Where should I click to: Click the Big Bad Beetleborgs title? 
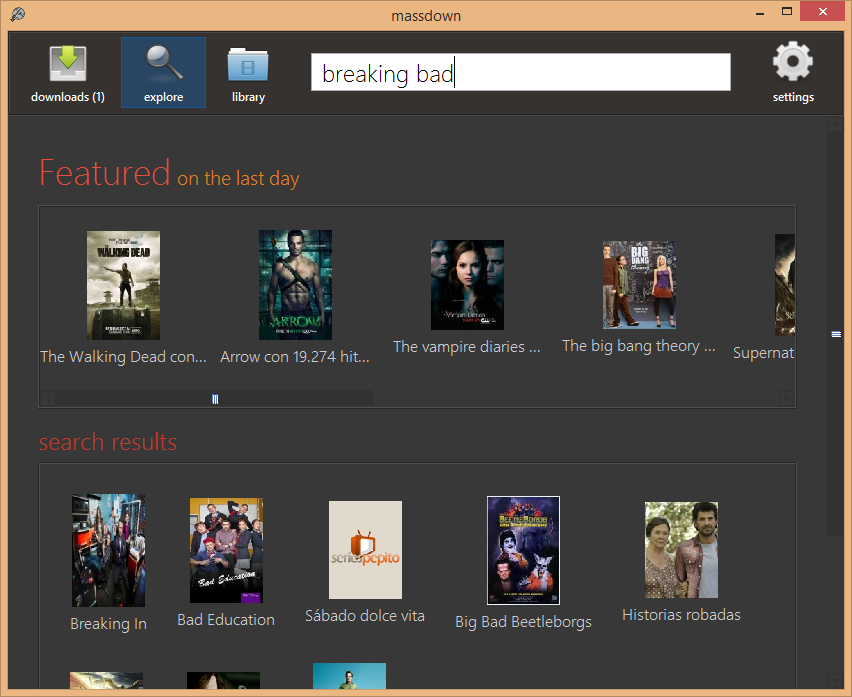pyautogui.click(x=523, y=621)
